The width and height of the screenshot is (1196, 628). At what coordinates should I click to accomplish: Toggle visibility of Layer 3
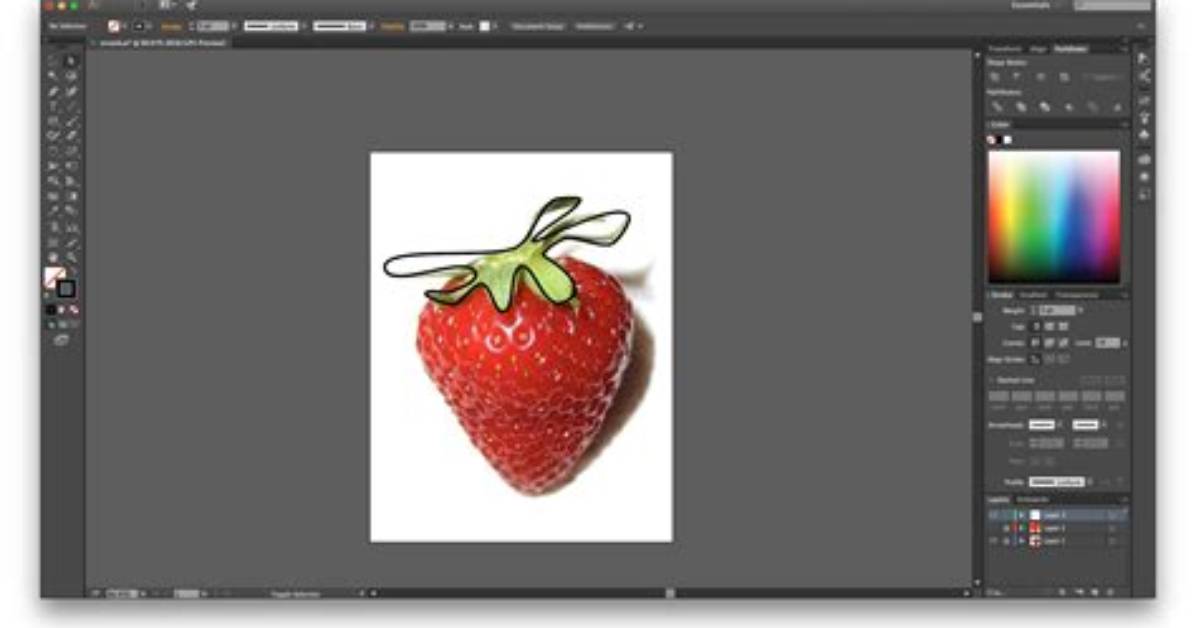pyautogui.click(x=994, y=515)
